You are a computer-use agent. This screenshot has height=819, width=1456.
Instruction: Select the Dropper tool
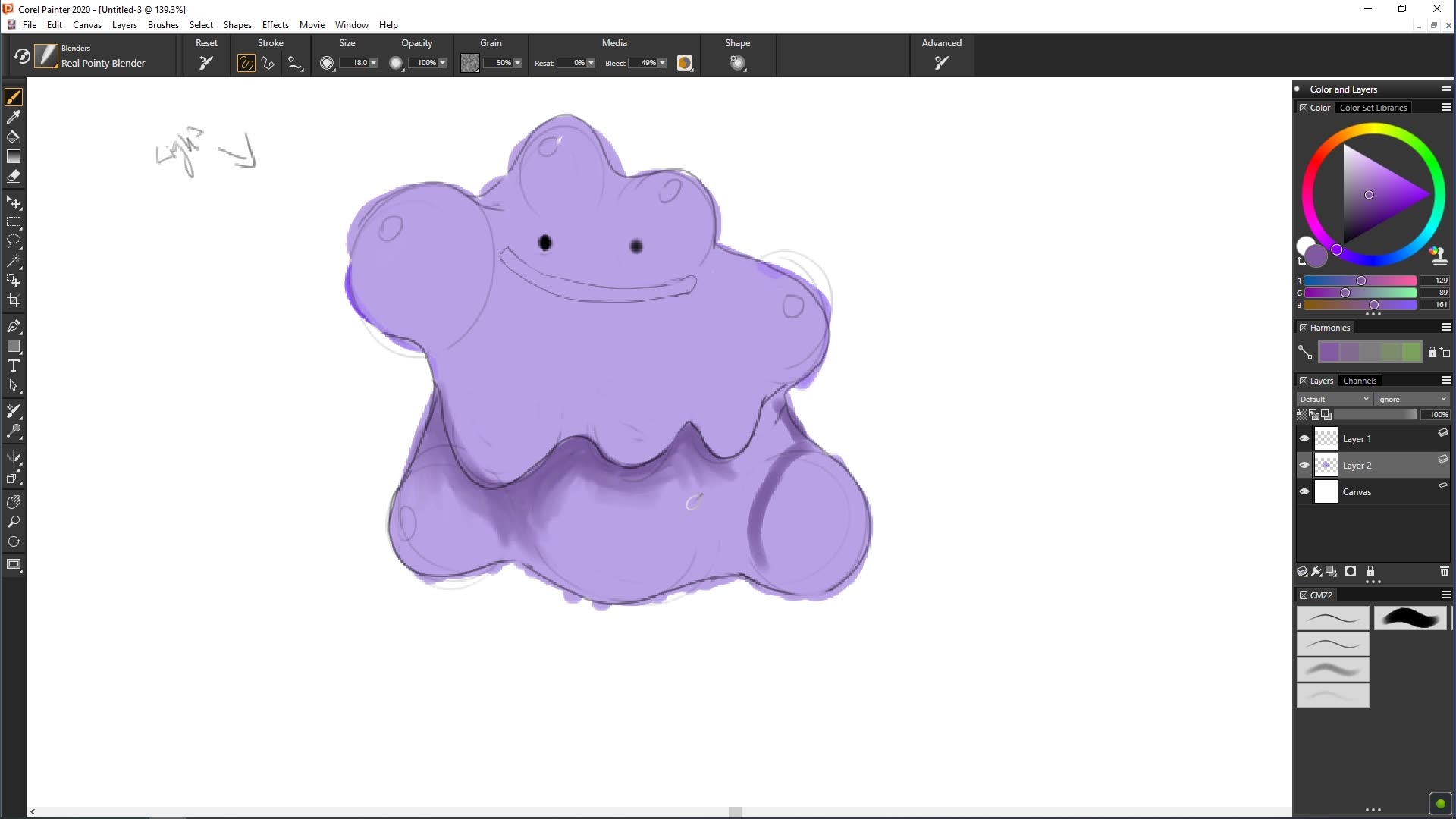(x=14, y=117)
